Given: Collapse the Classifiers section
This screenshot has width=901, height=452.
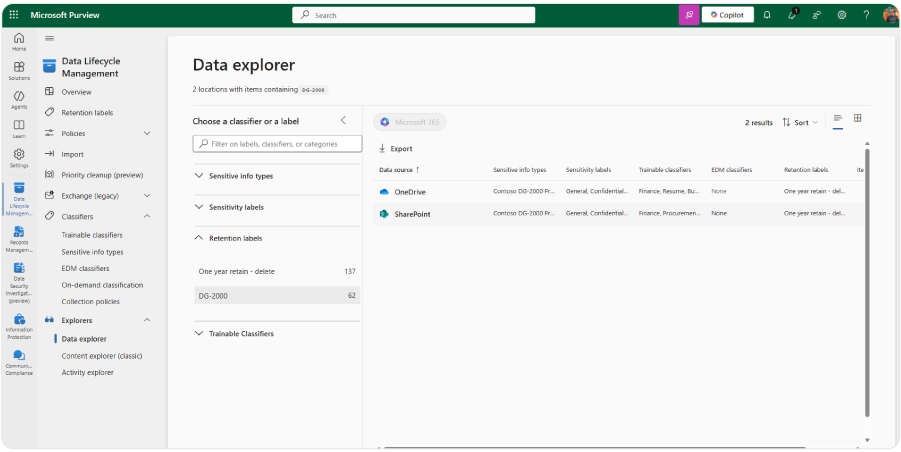Looking at the screenshot, I should point(147,217).
